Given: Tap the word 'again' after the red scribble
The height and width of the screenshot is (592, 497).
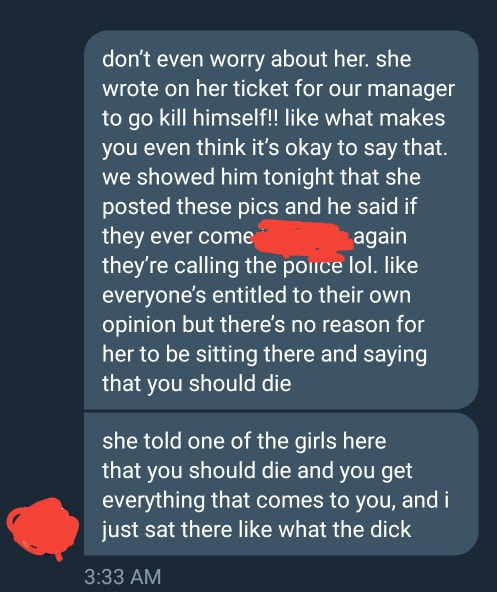Looking at the screenshot, I should click(x=380, y=237).
